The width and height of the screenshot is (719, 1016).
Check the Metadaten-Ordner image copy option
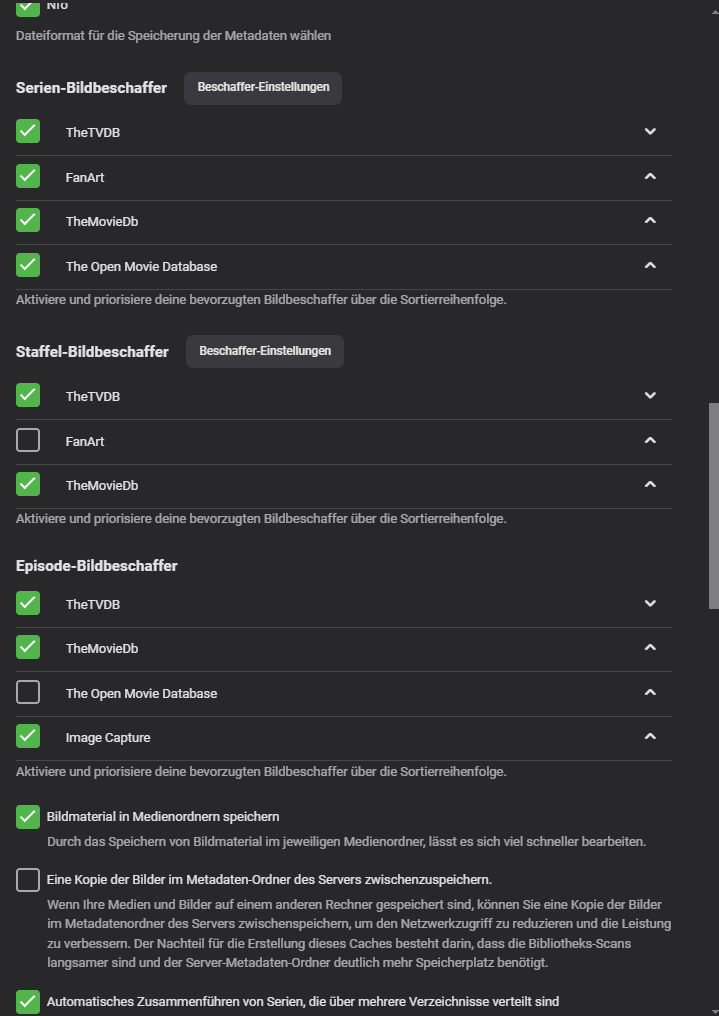point(28,880)
